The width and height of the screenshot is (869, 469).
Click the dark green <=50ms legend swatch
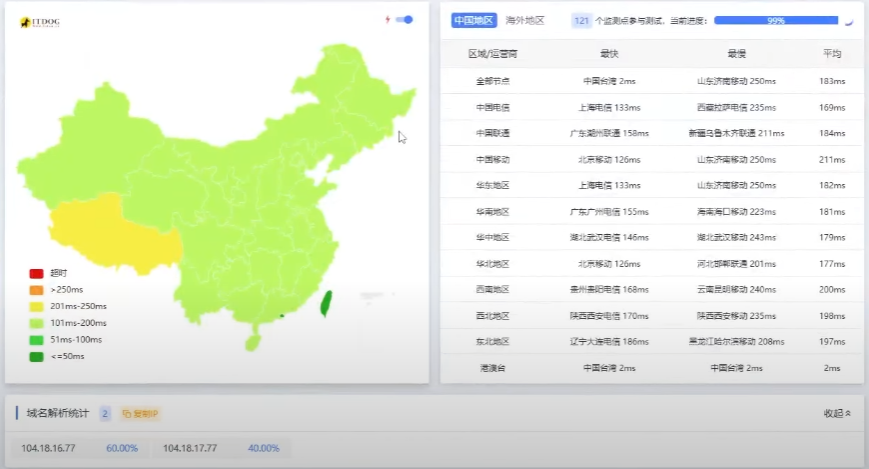(x=36, y=356)
